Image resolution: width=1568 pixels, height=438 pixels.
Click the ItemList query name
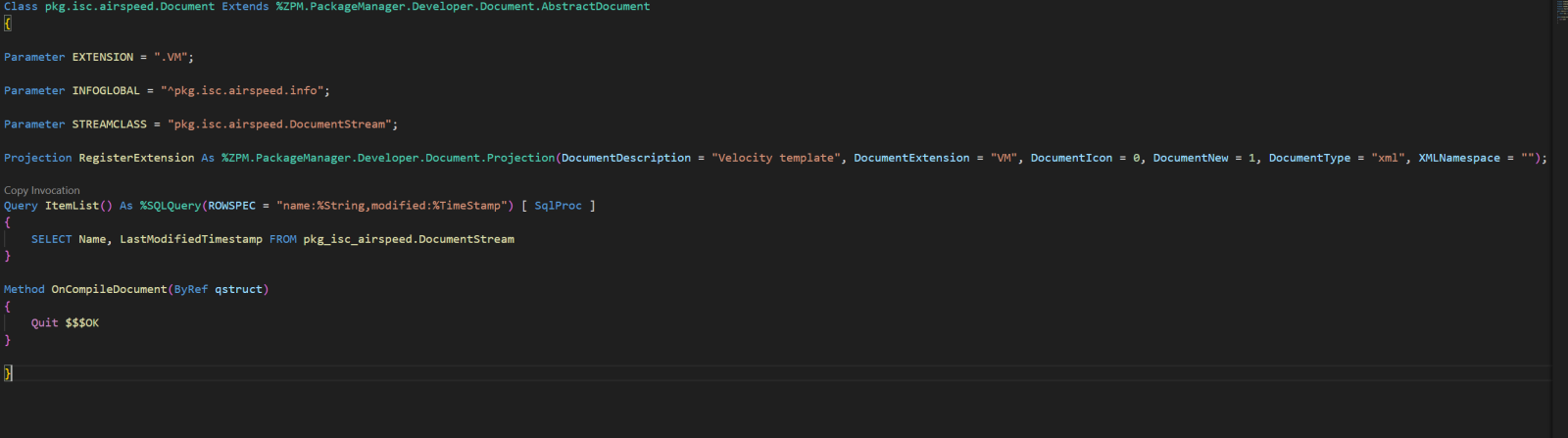(73, 206)
